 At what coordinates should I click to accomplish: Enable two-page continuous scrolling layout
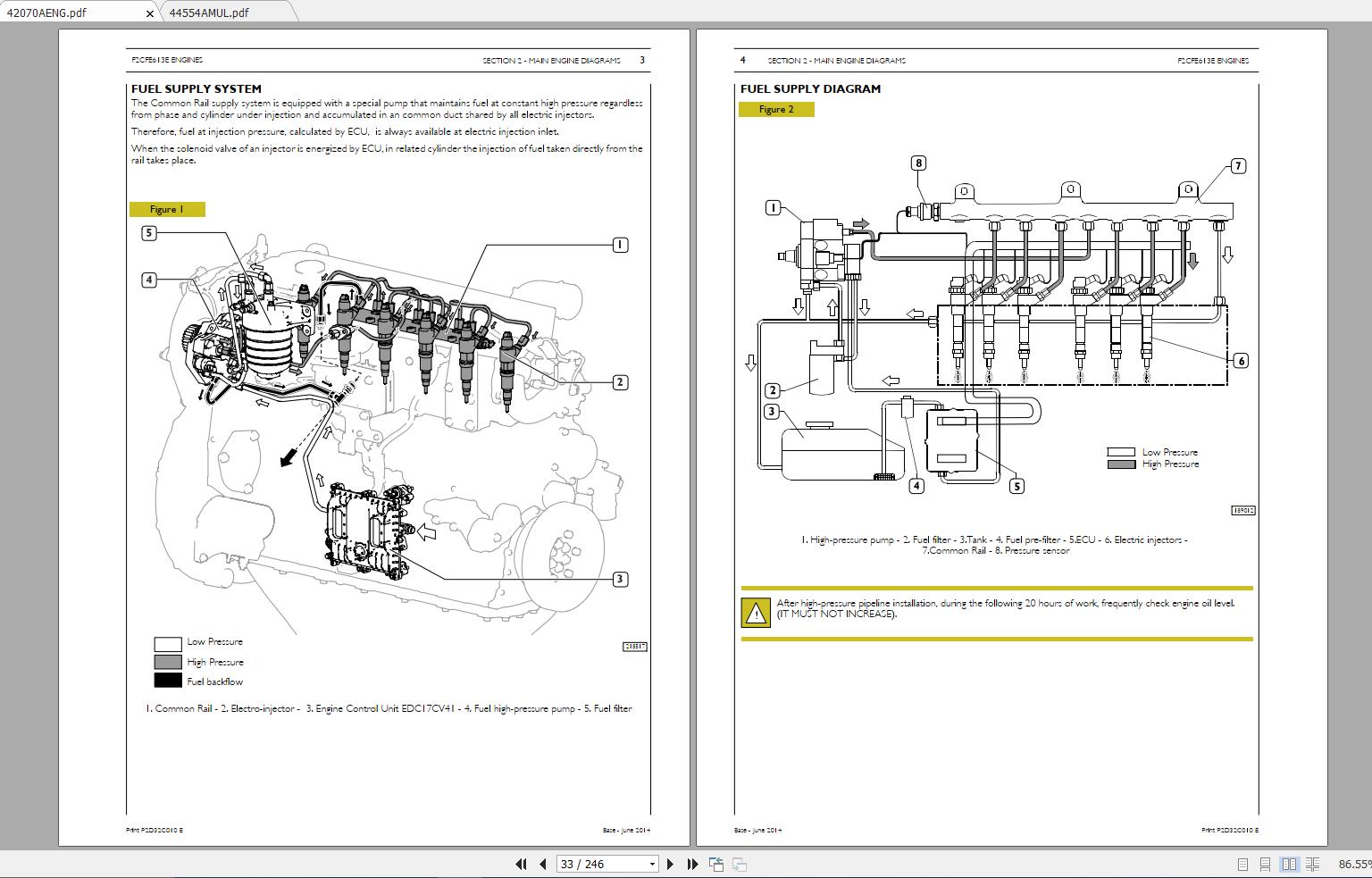click(x=1312, y=864)
